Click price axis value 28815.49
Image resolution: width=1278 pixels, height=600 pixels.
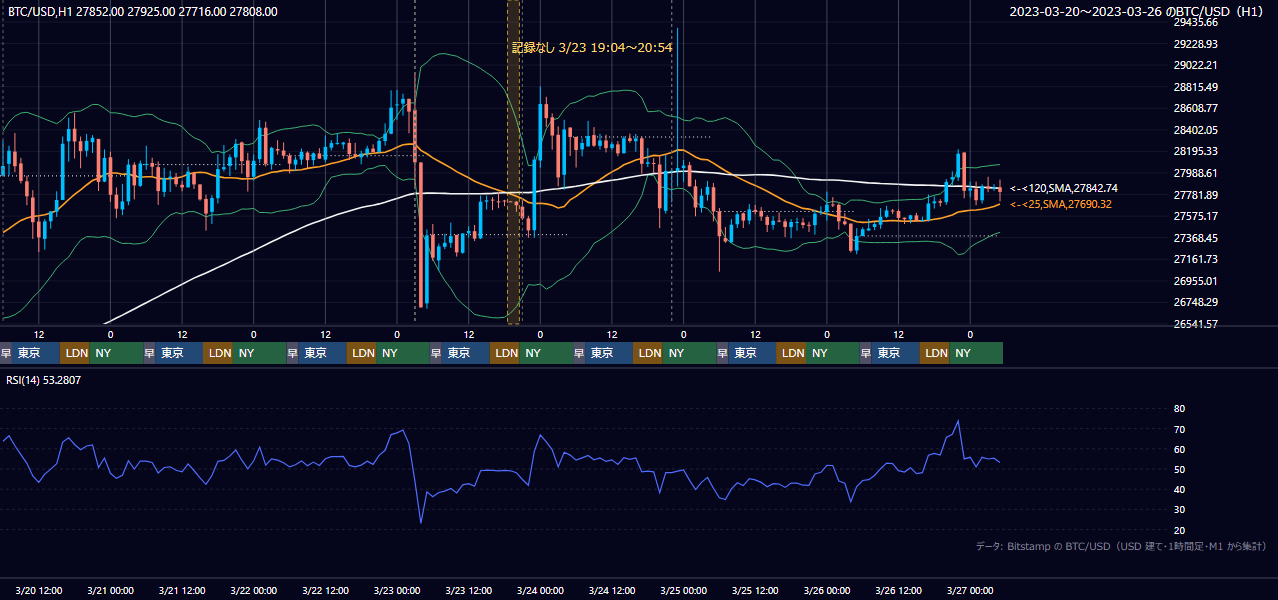(1195, 87)
